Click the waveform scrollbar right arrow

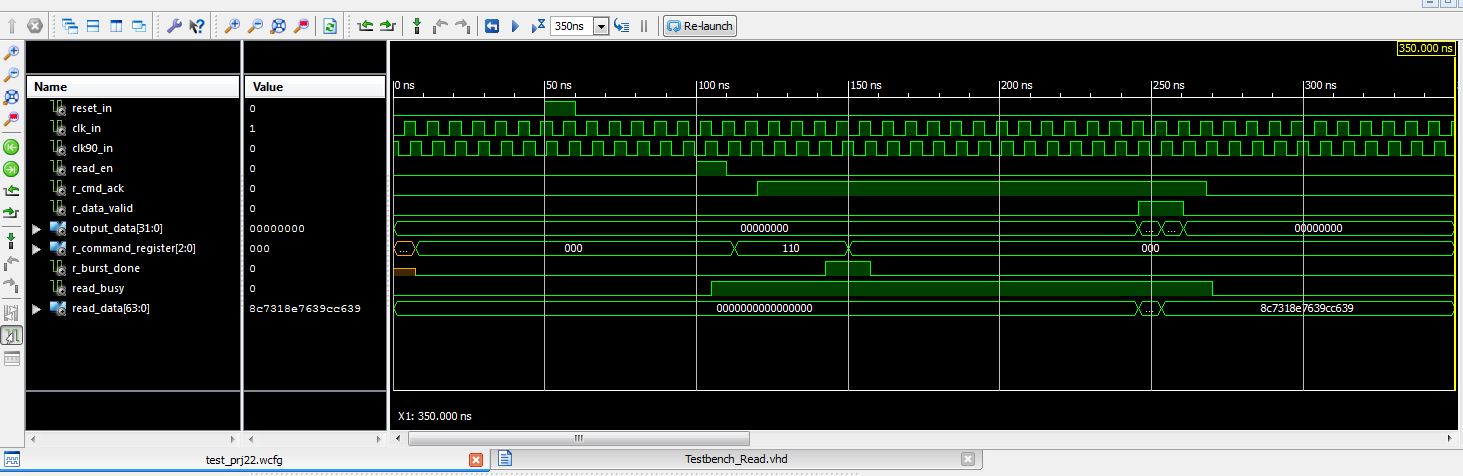tap(1451, 438)
